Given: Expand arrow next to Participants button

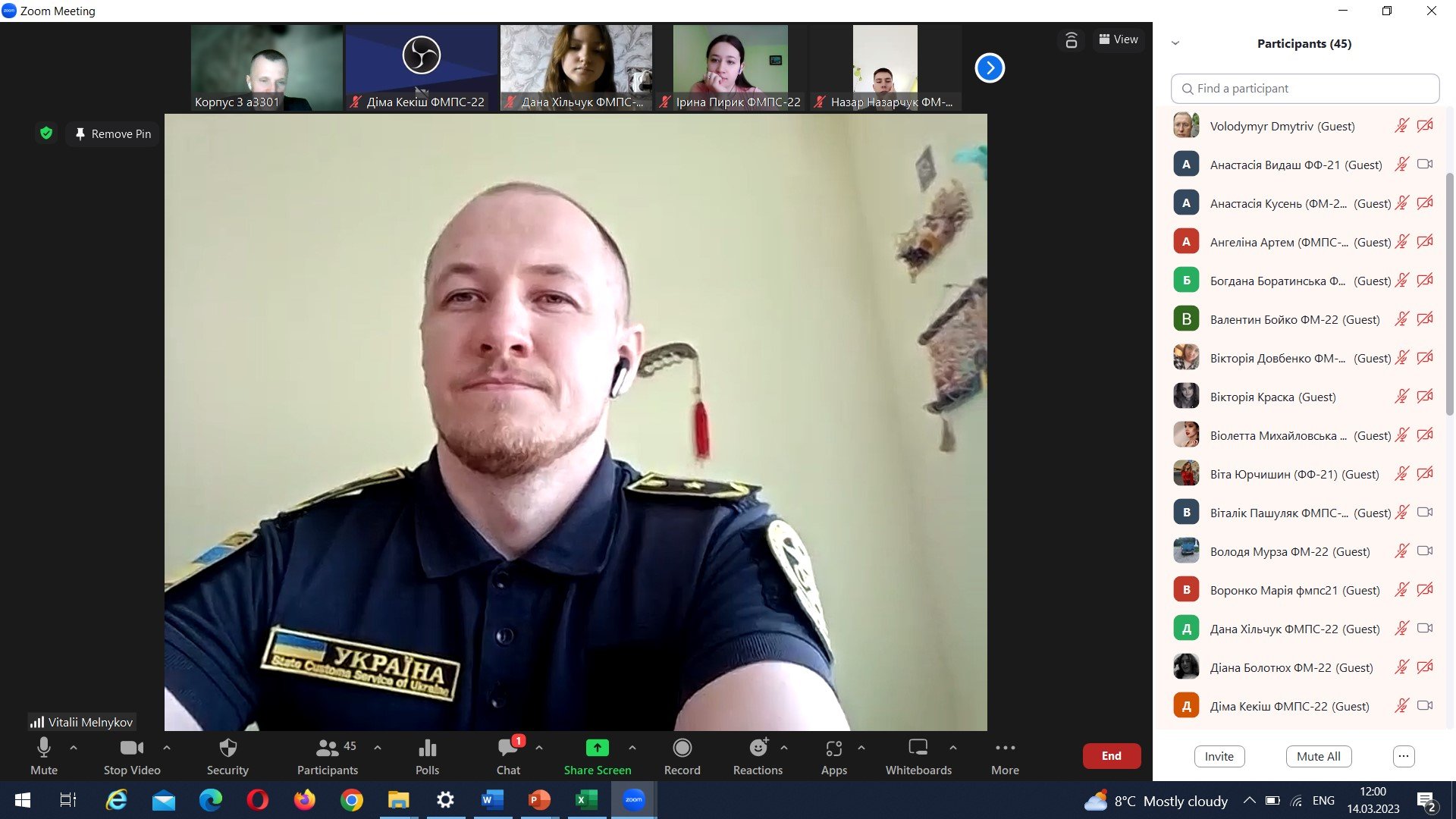Looking at the screenshot, I should (x=378, y=748).
